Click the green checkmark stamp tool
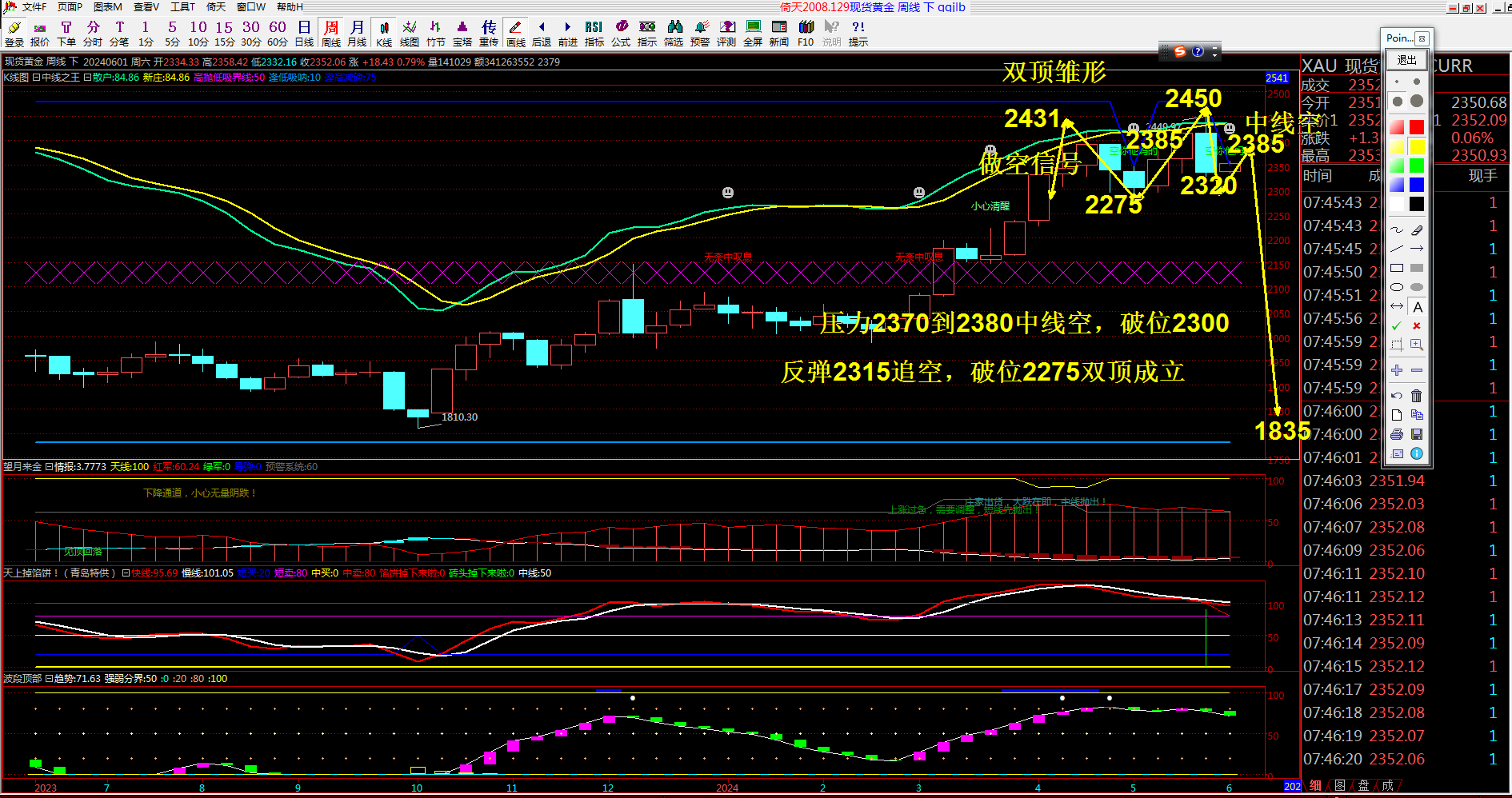Screen dimensions: 1512x798 point(1397,325)
